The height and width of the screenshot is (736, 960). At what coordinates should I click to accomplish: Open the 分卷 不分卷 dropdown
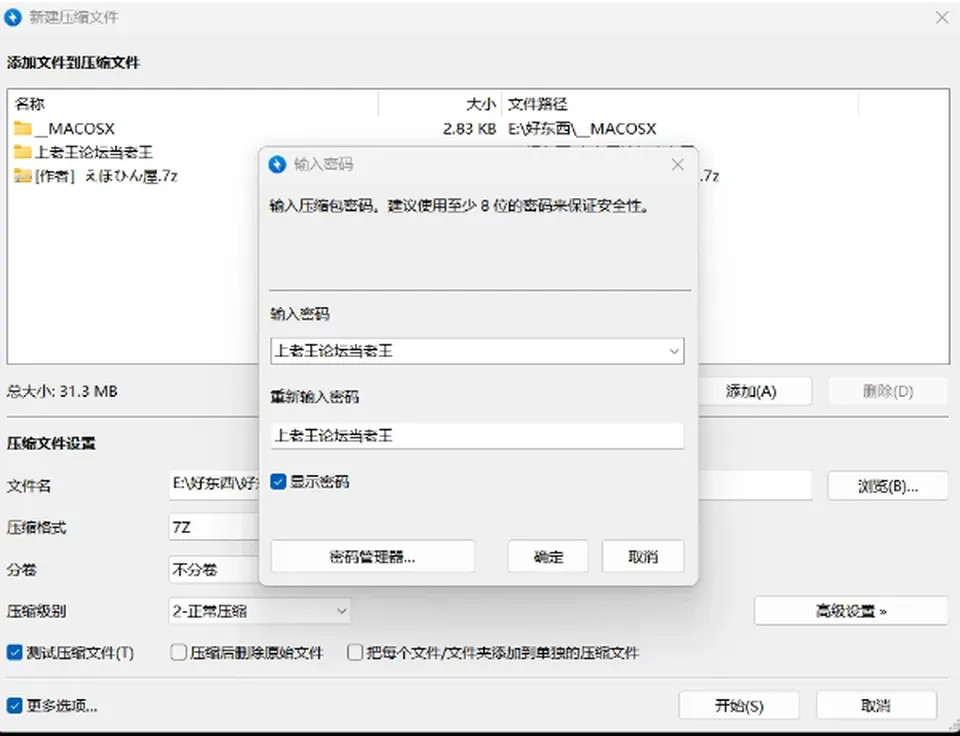tap(214, 569)
